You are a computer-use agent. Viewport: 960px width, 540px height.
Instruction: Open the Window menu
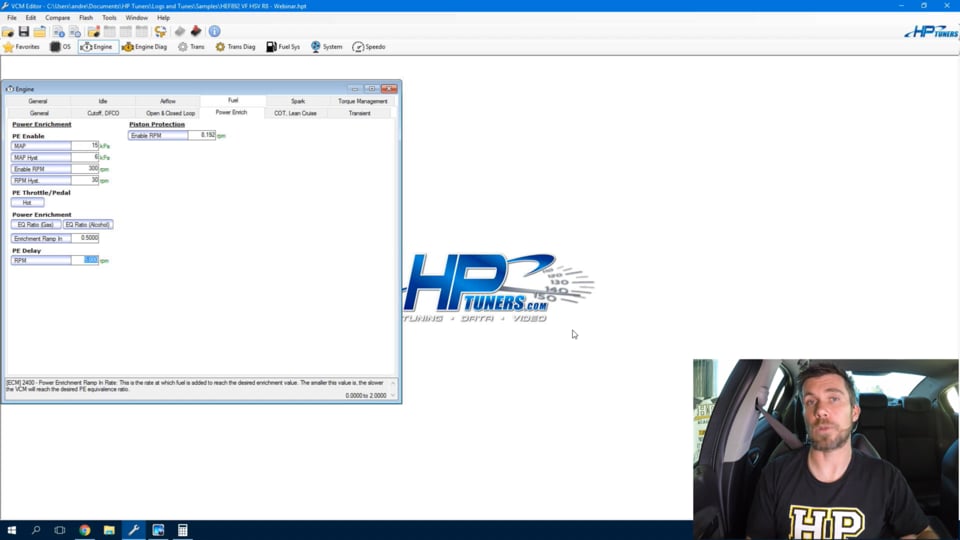[137, 18]
